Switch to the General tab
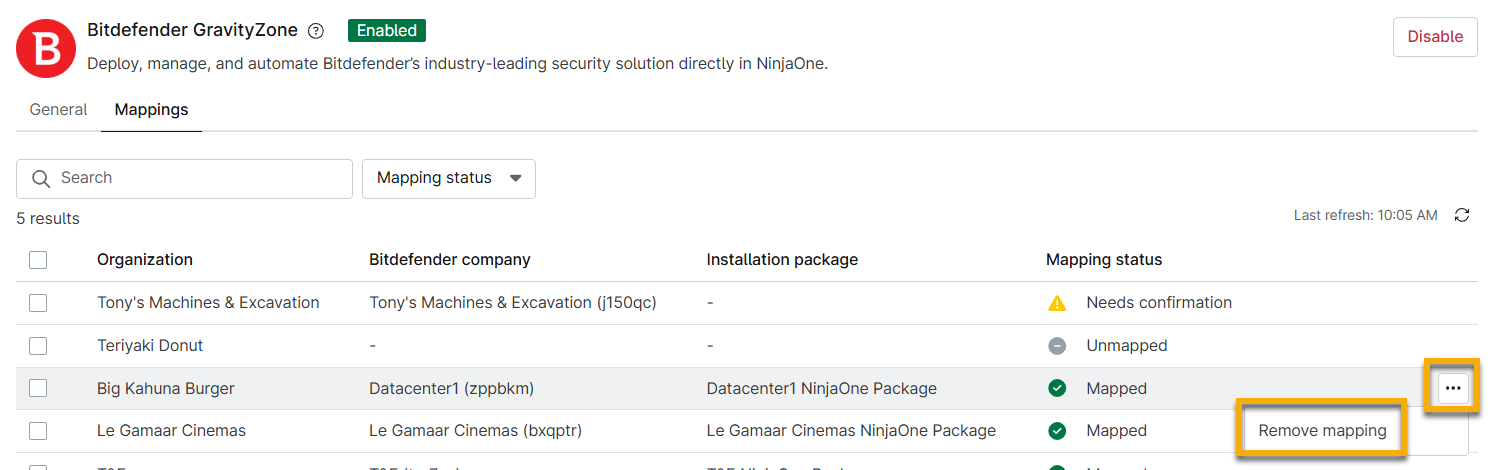Image resolution: width=1490 pixels, height=470 pixels. (58, 110)
